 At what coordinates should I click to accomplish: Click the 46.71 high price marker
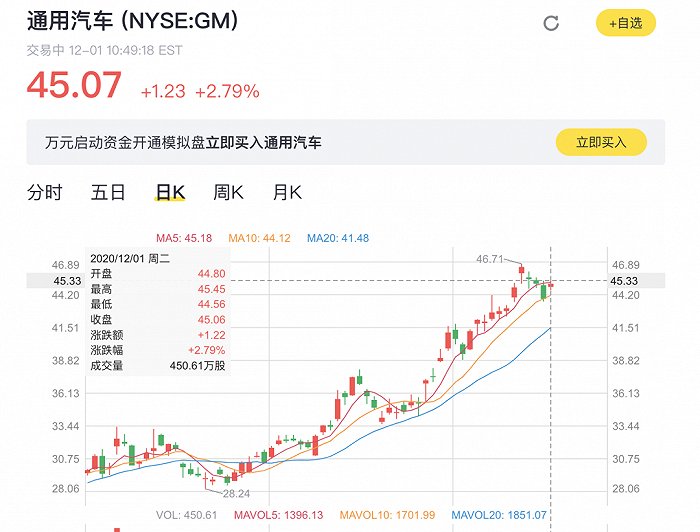coord(489,259)
